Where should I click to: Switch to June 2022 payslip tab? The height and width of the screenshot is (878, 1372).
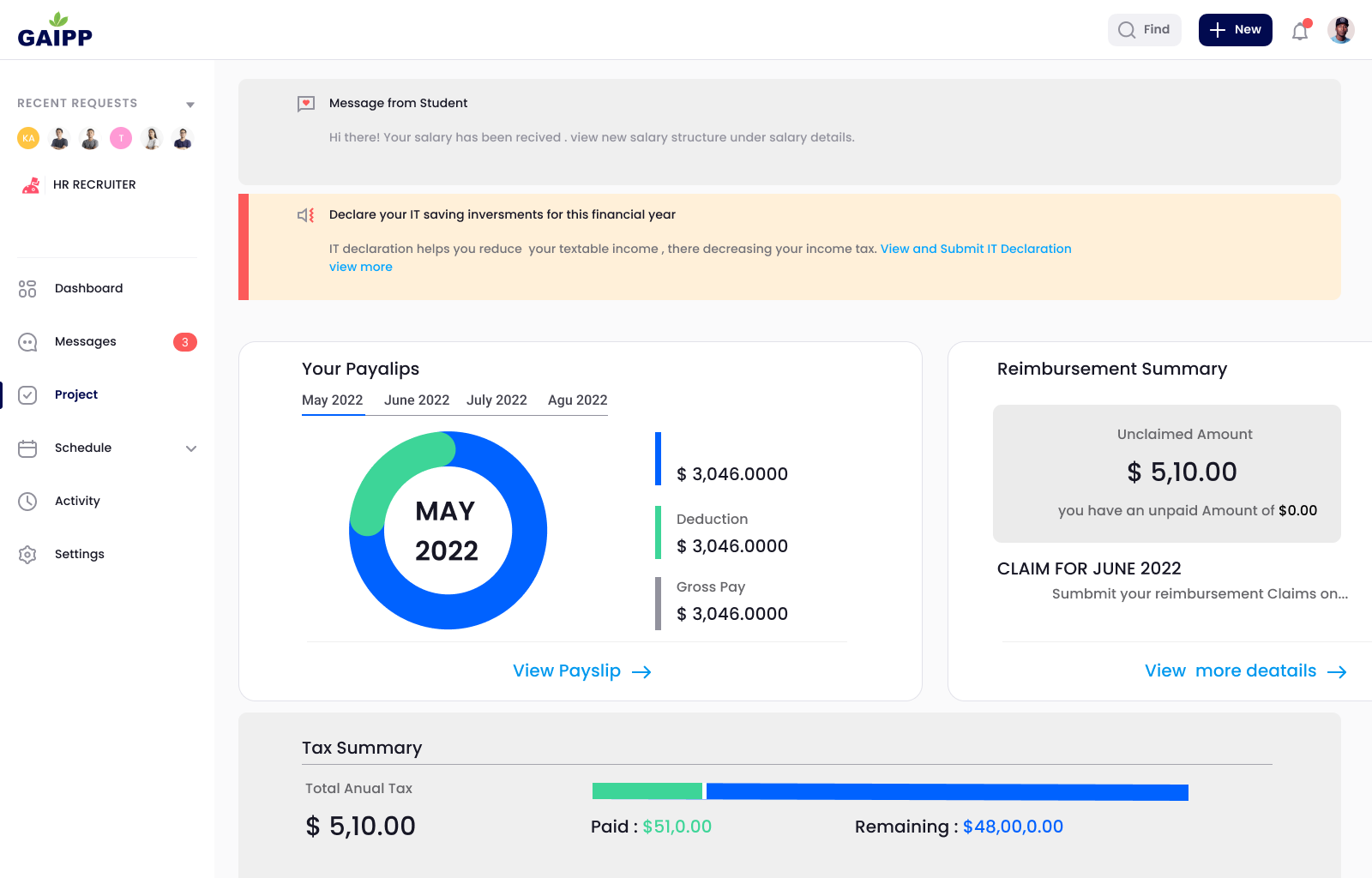tap(417, 400)
